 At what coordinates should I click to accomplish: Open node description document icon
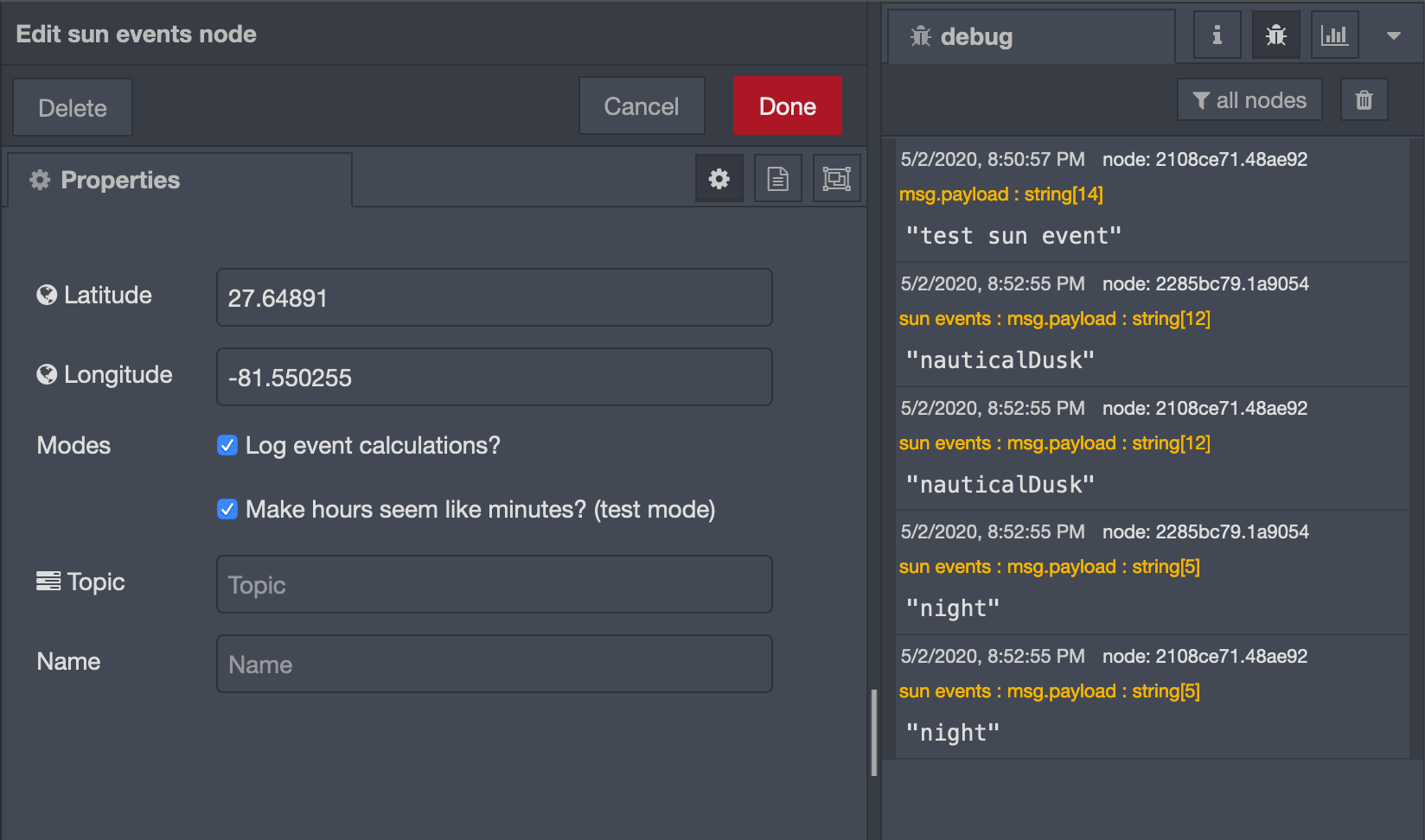point(777,179)
